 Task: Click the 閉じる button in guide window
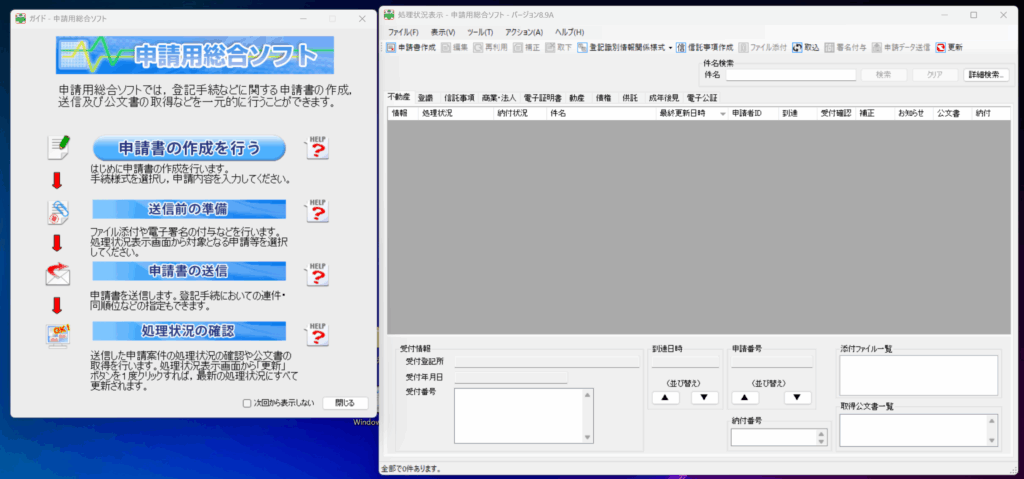tap(345, 403)
